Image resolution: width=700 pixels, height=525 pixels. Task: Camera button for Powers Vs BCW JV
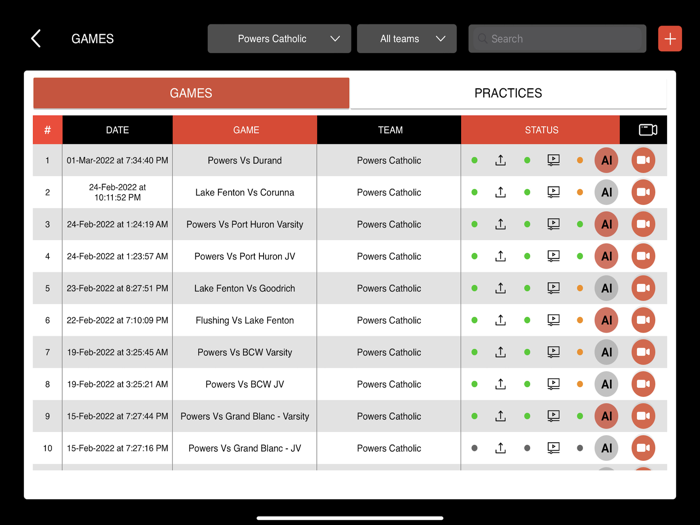click(643, 384)
